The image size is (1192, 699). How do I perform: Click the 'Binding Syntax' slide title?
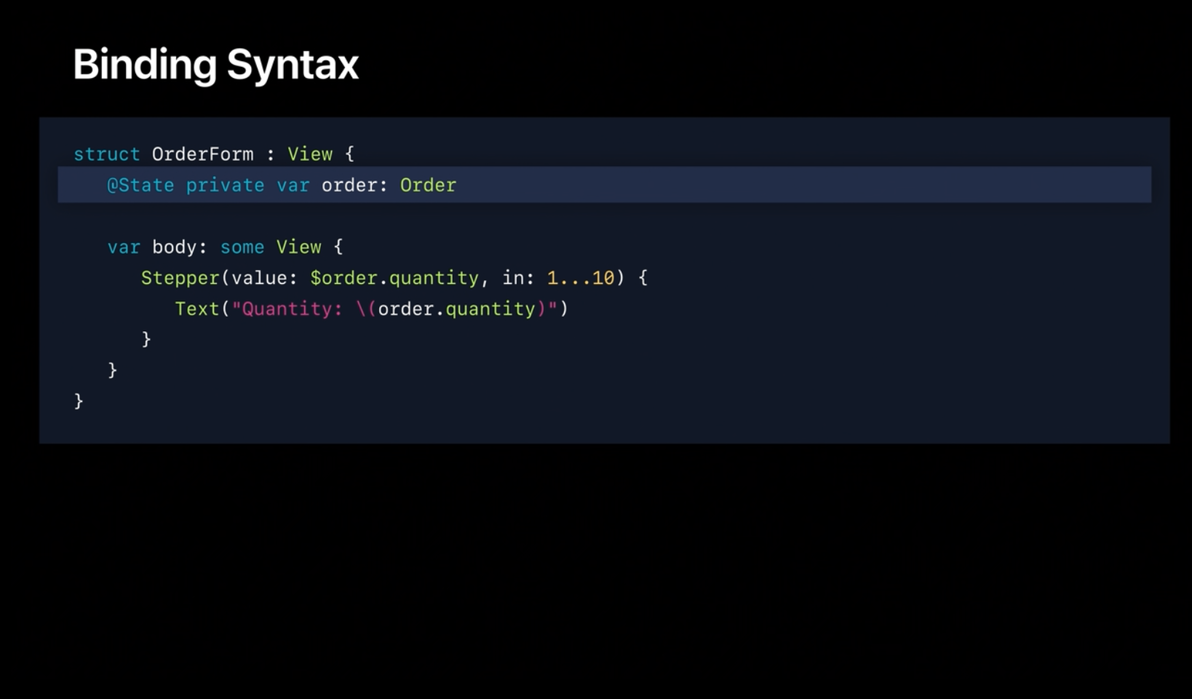coord(215,65)
